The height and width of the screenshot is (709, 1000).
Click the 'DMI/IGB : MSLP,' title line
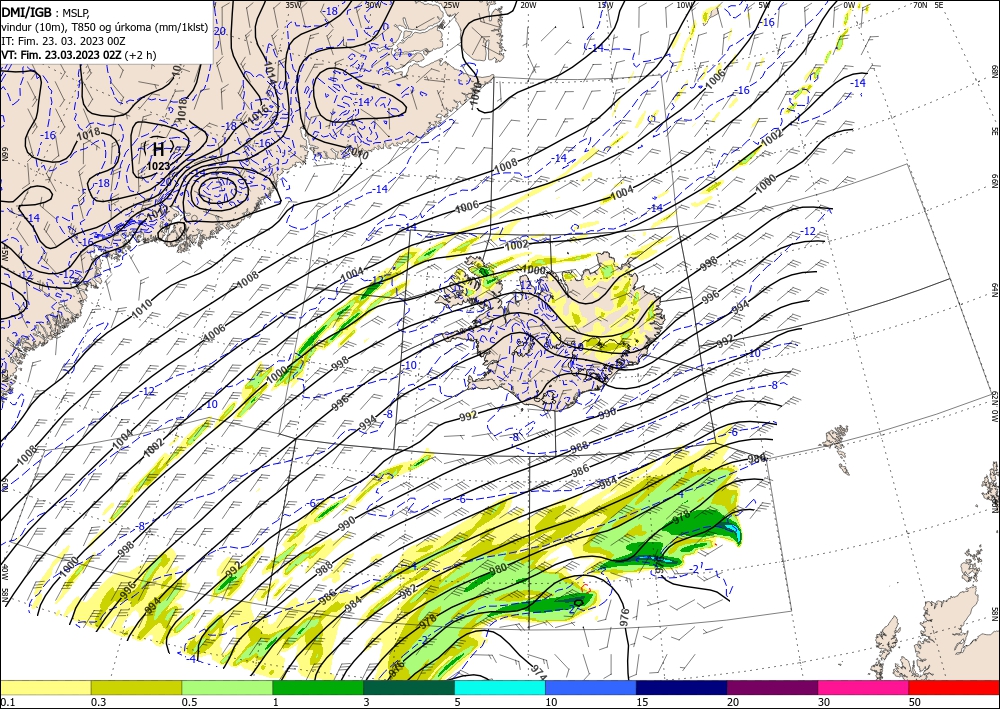coord(45,12)
